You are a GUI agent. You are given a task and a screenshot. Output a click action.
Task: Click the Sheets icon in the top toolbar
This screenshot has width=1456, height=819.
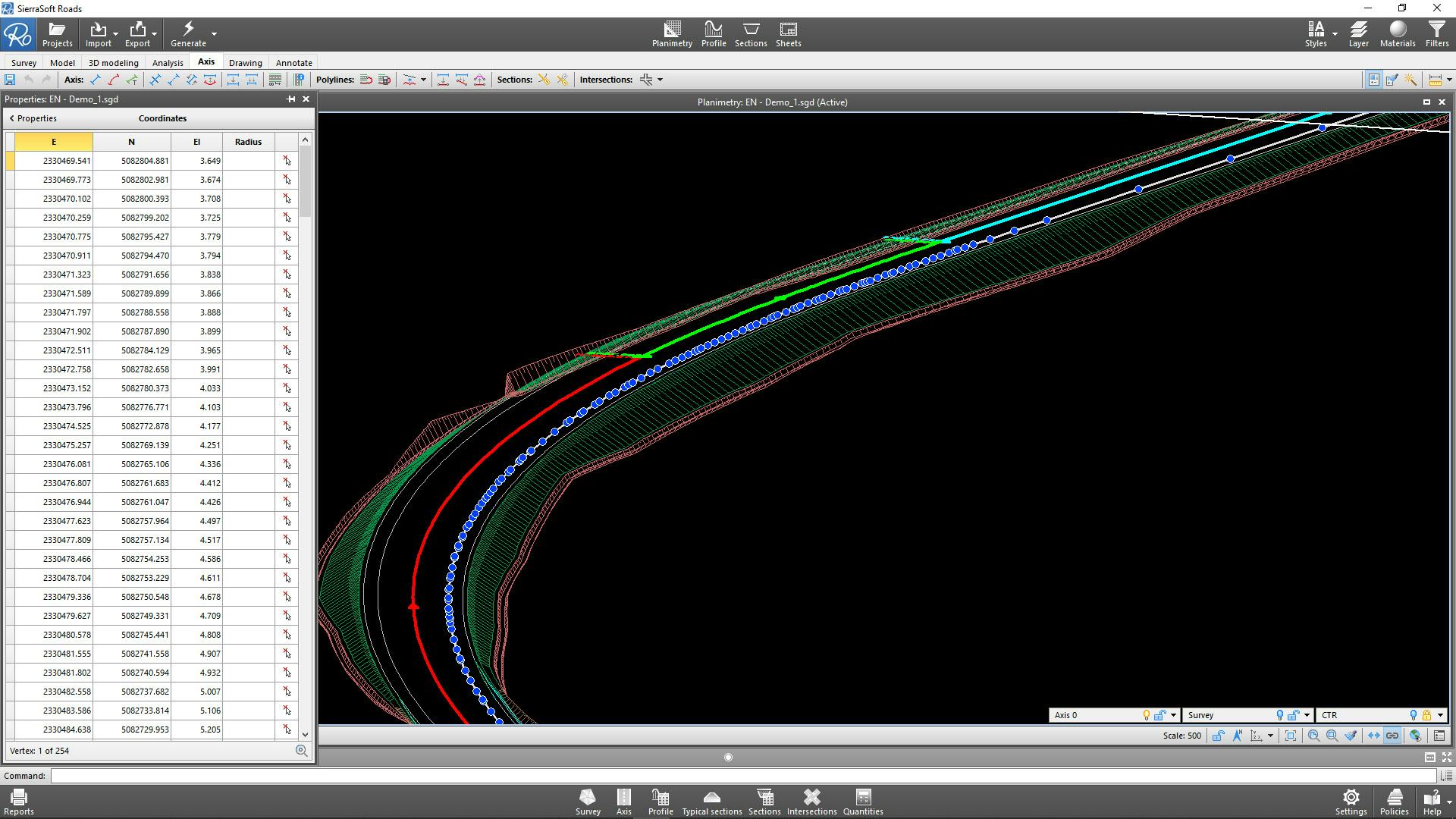coord(788,34)
